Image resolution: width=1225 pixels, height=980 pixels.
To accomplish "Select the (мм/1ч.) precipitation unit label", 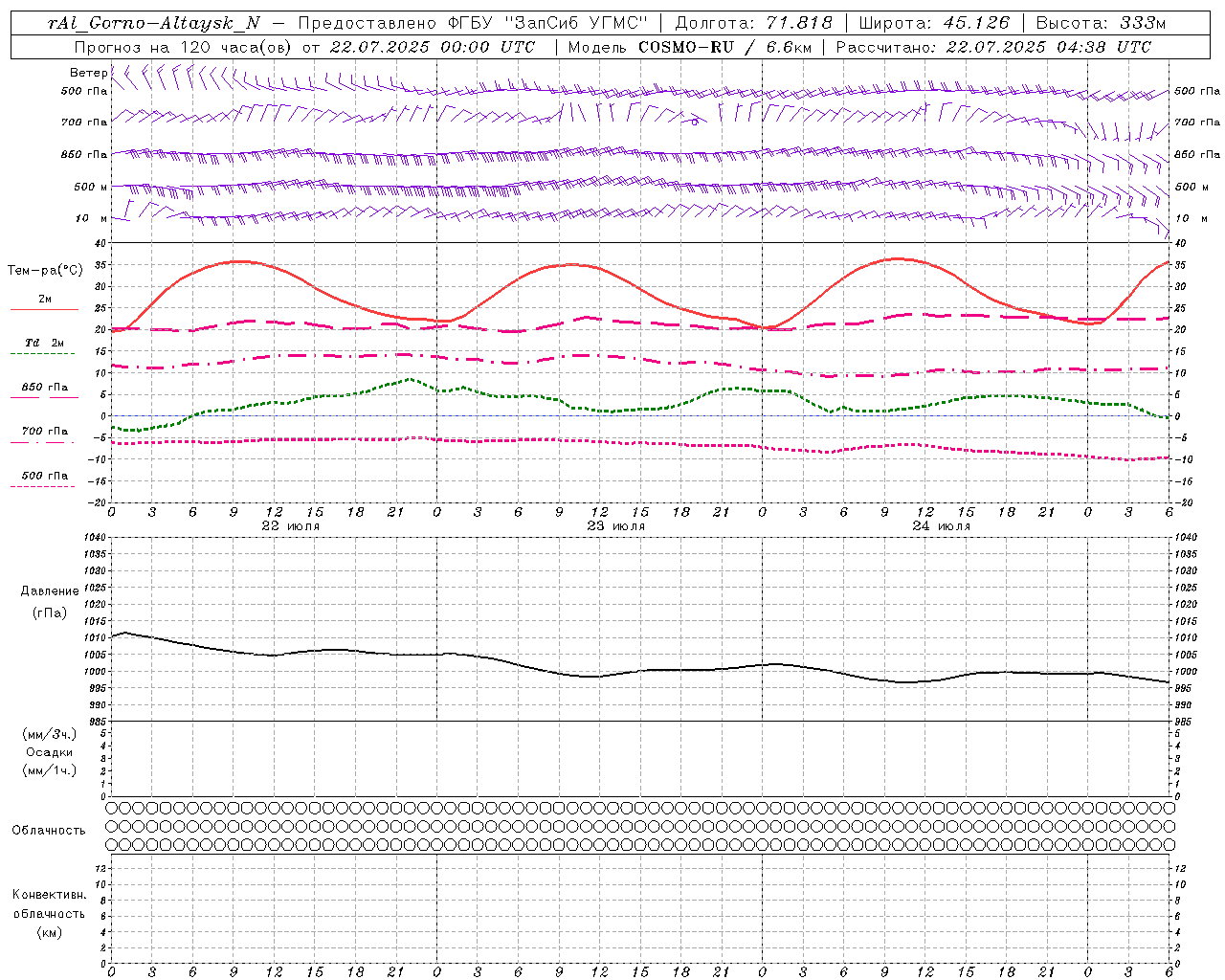I will (x=50, y=770).
